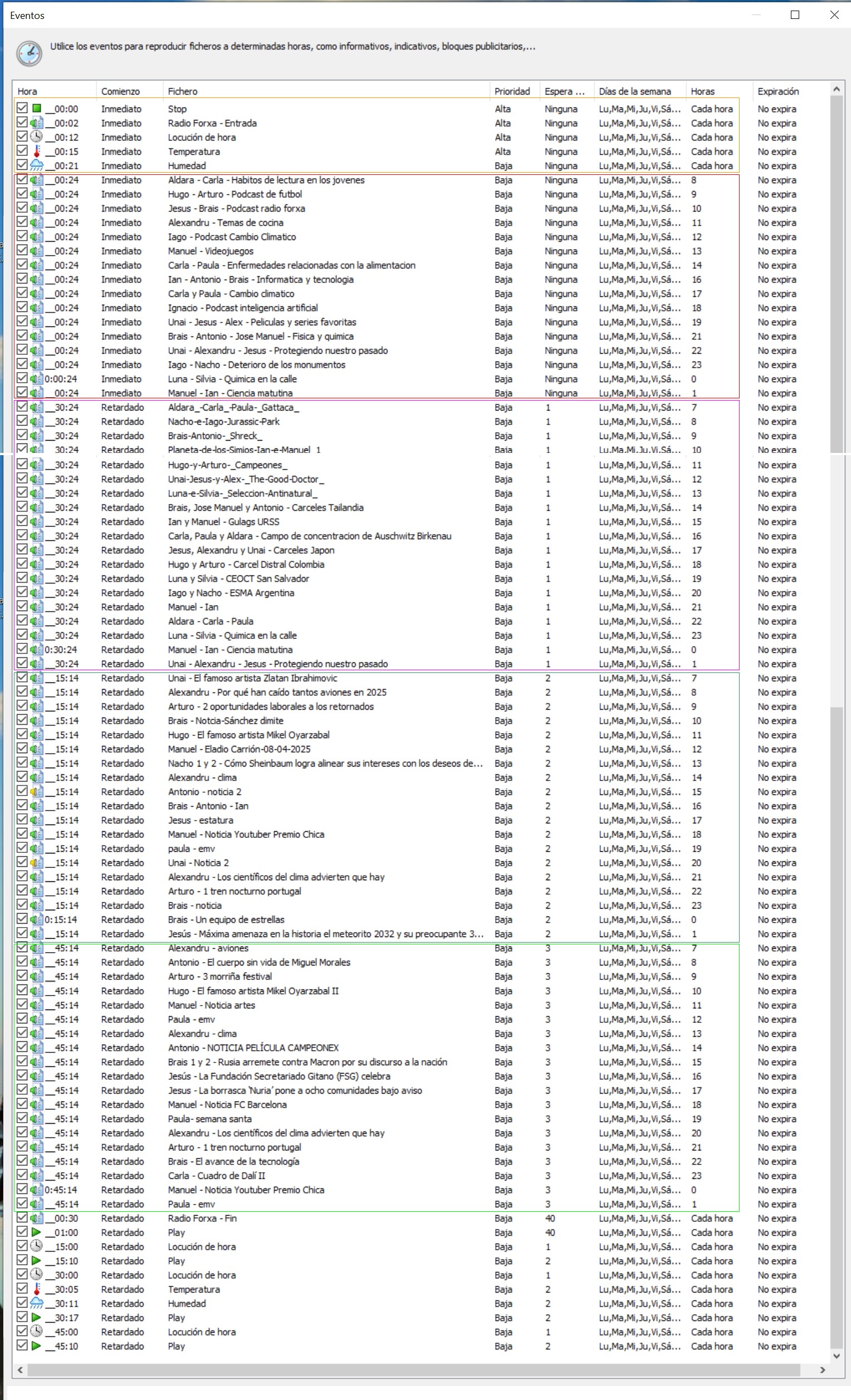The width and height of the screenshot is (851, 1400).
Task: Click the horizontal scrollbar right arrow
Action: (x=822, y=1370)
